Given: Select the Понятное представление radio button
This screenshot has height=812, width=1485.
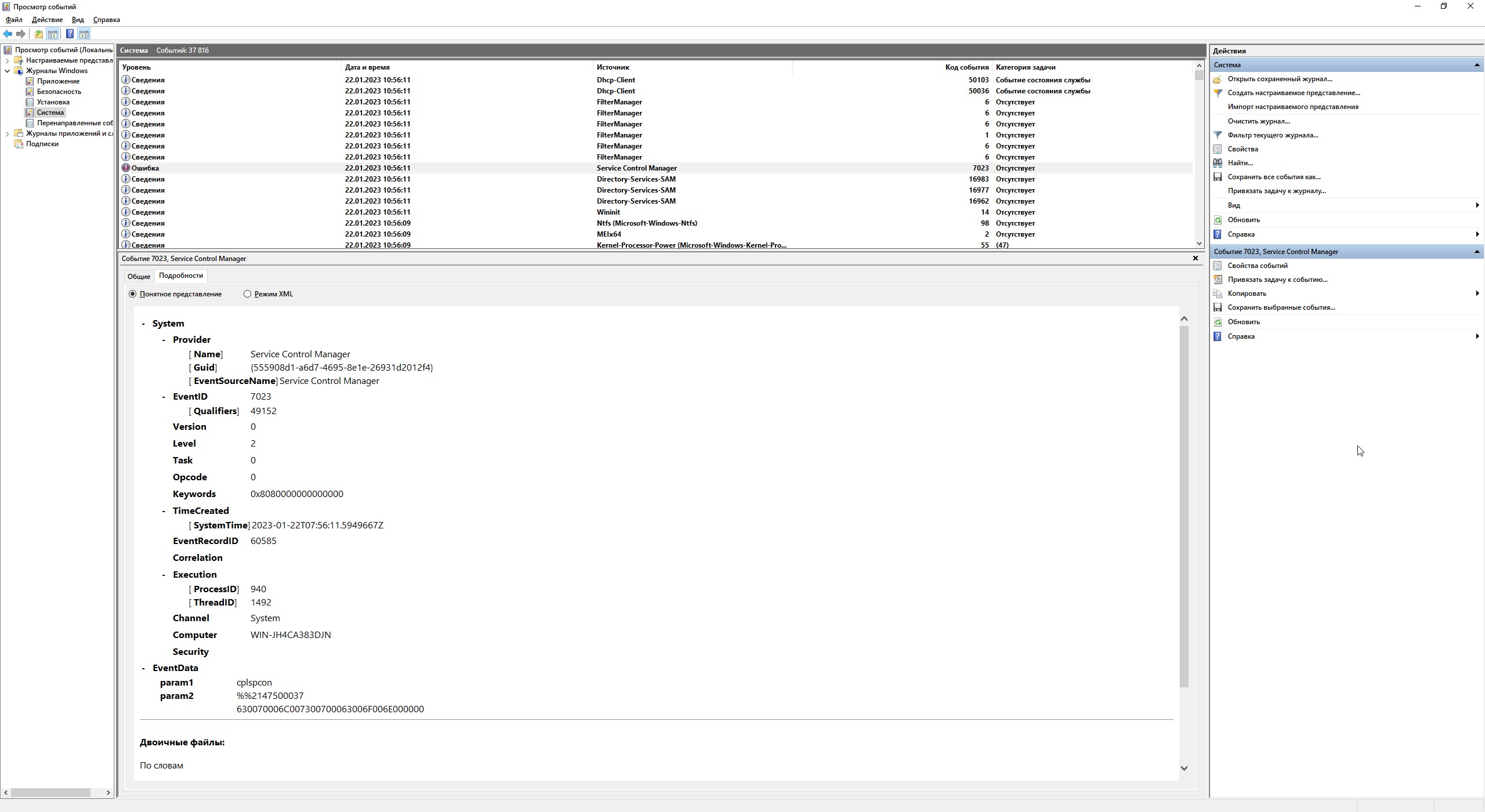Looking at the screenshot, I should 133,294.
